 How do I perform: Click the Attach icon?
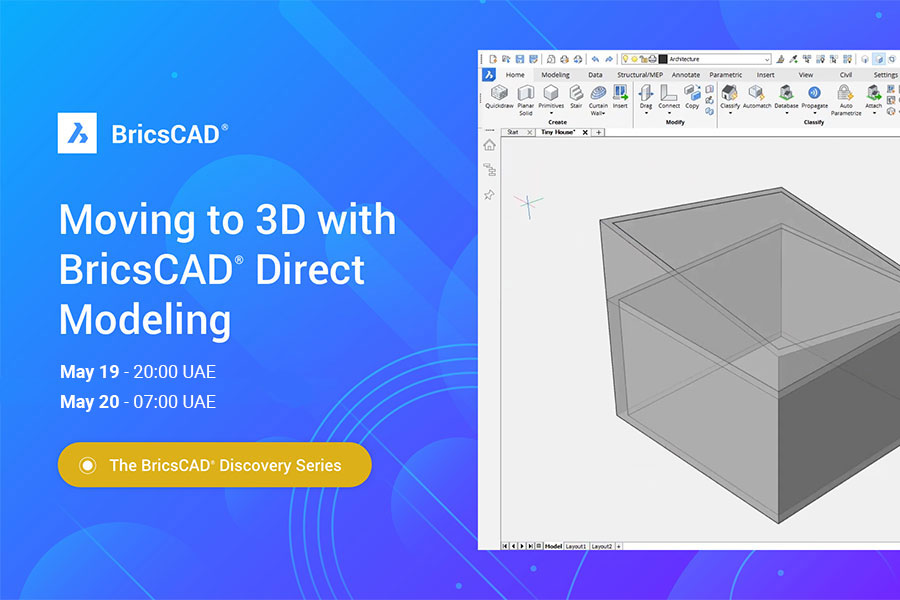874,93
